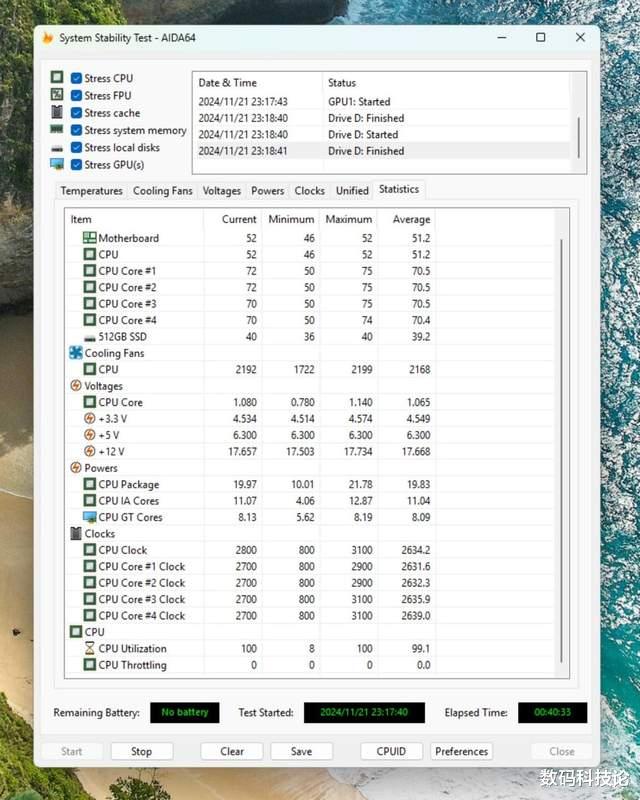Switch to the Unified tab
This screenshot has height=800, width=640.
(352, 191)
